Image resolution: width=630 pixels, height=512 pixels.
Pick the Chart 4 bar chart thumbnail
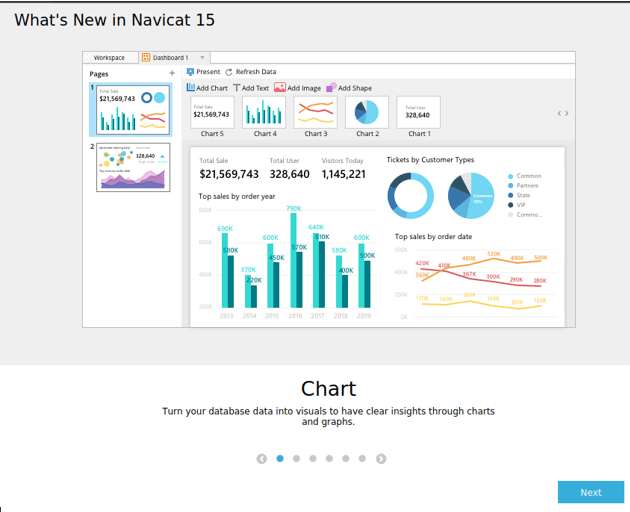(264, 112)
